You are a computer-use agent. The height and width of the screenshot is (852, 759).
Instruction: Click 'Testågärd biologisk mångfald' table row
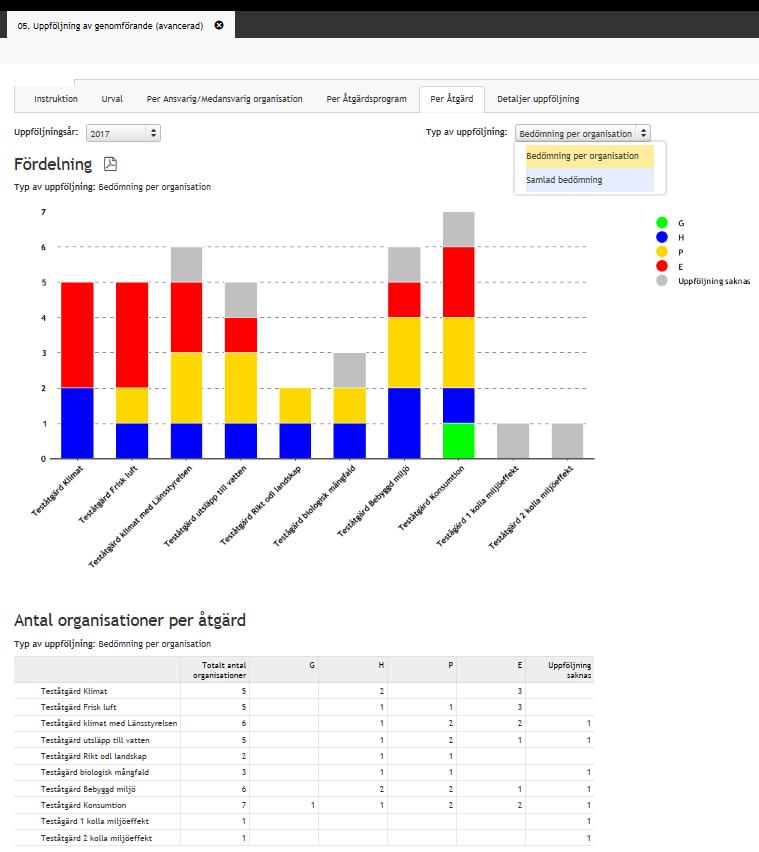point(304,772)
